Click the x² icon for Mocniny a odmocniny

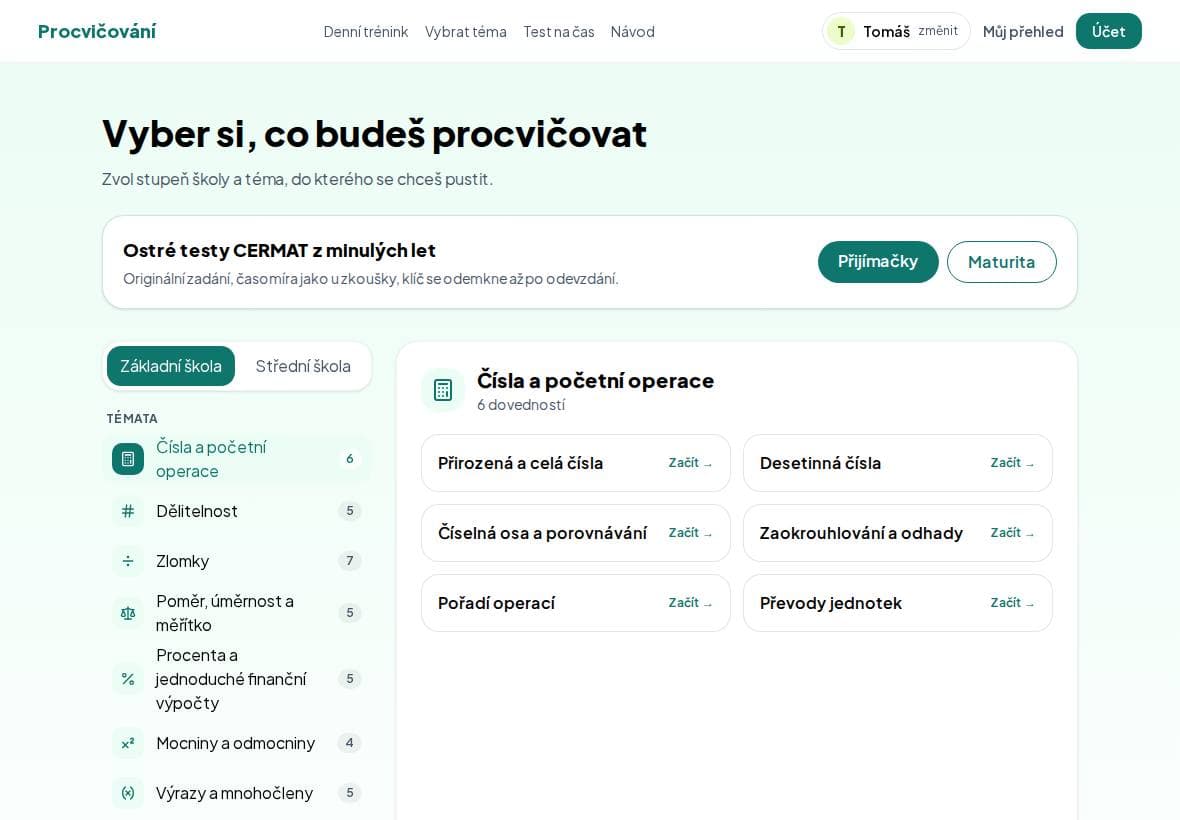tap(128, 743)
